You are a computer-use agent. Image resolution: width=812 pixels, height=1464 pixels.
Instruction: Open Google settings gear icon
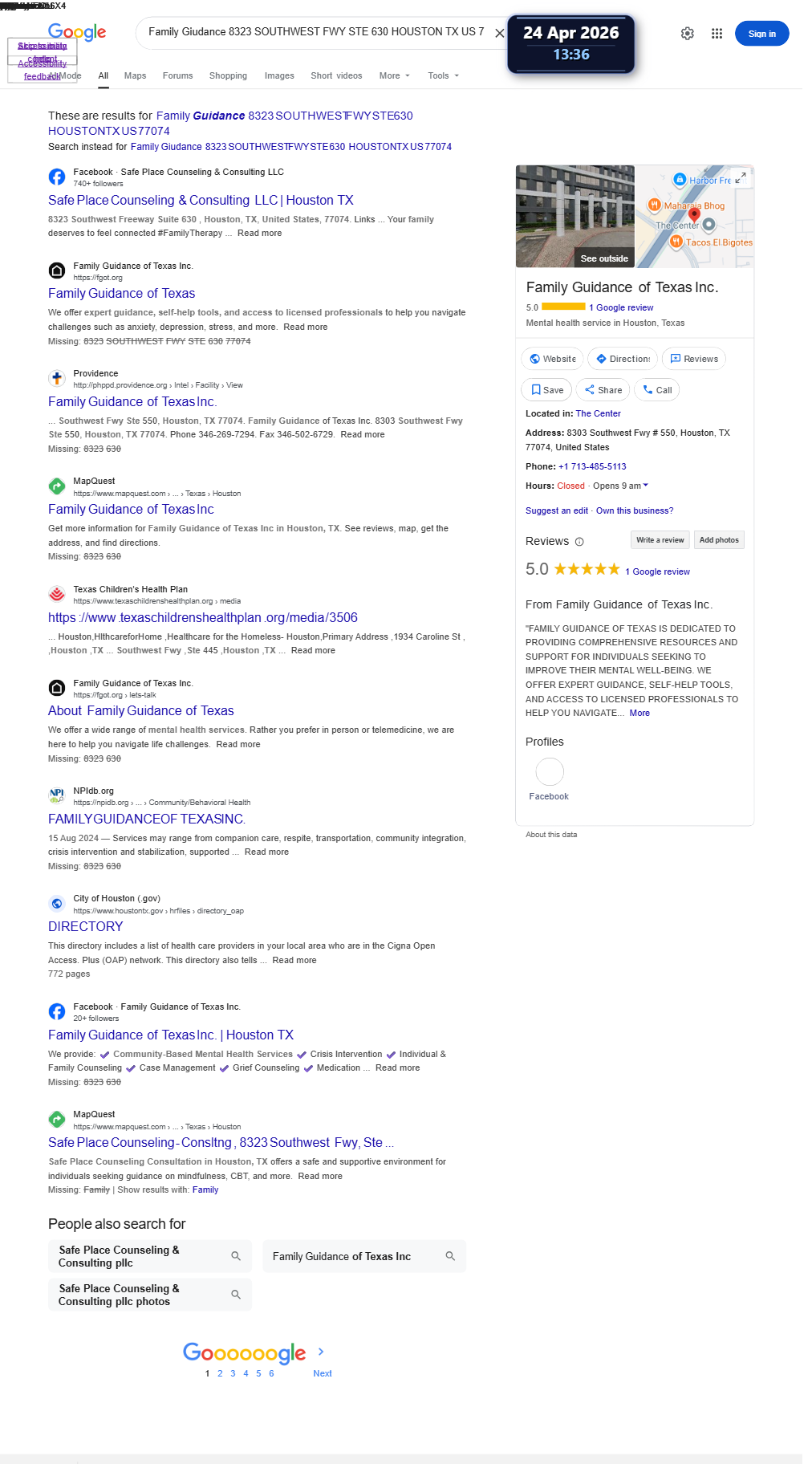pos(688,34)
